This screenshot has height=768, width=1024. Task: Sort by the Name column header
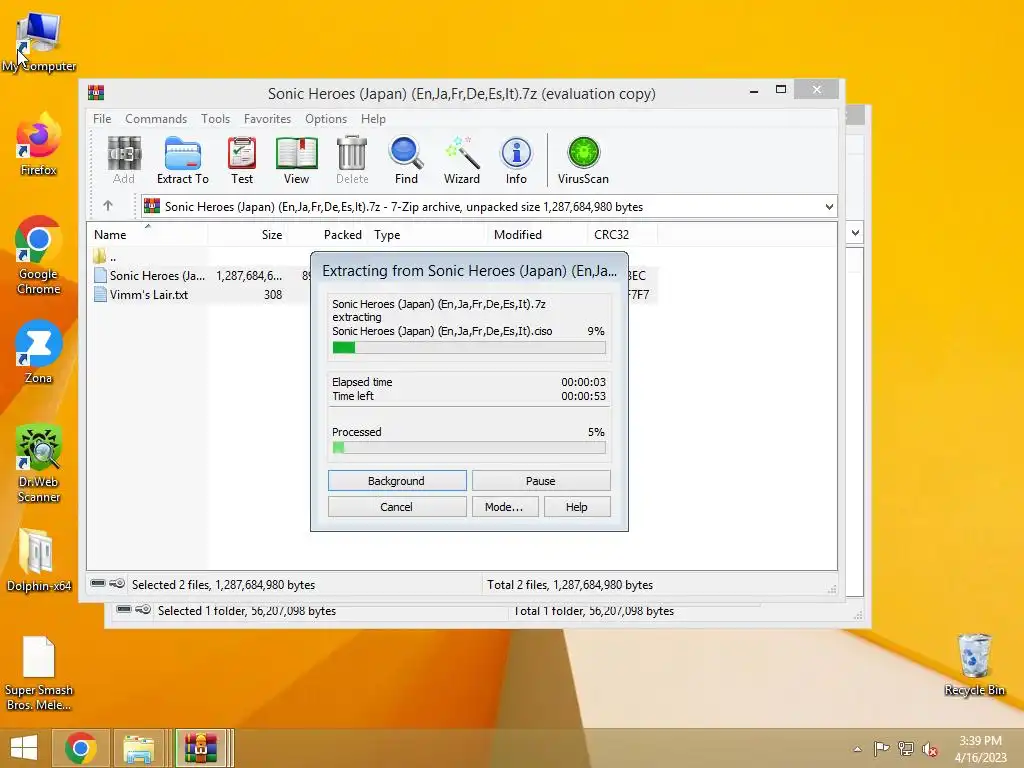click(147, 234)
